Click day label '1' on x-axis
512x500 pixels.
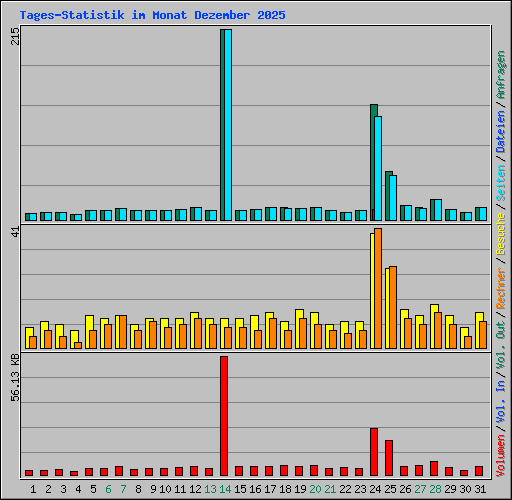(x=33, y=489)
